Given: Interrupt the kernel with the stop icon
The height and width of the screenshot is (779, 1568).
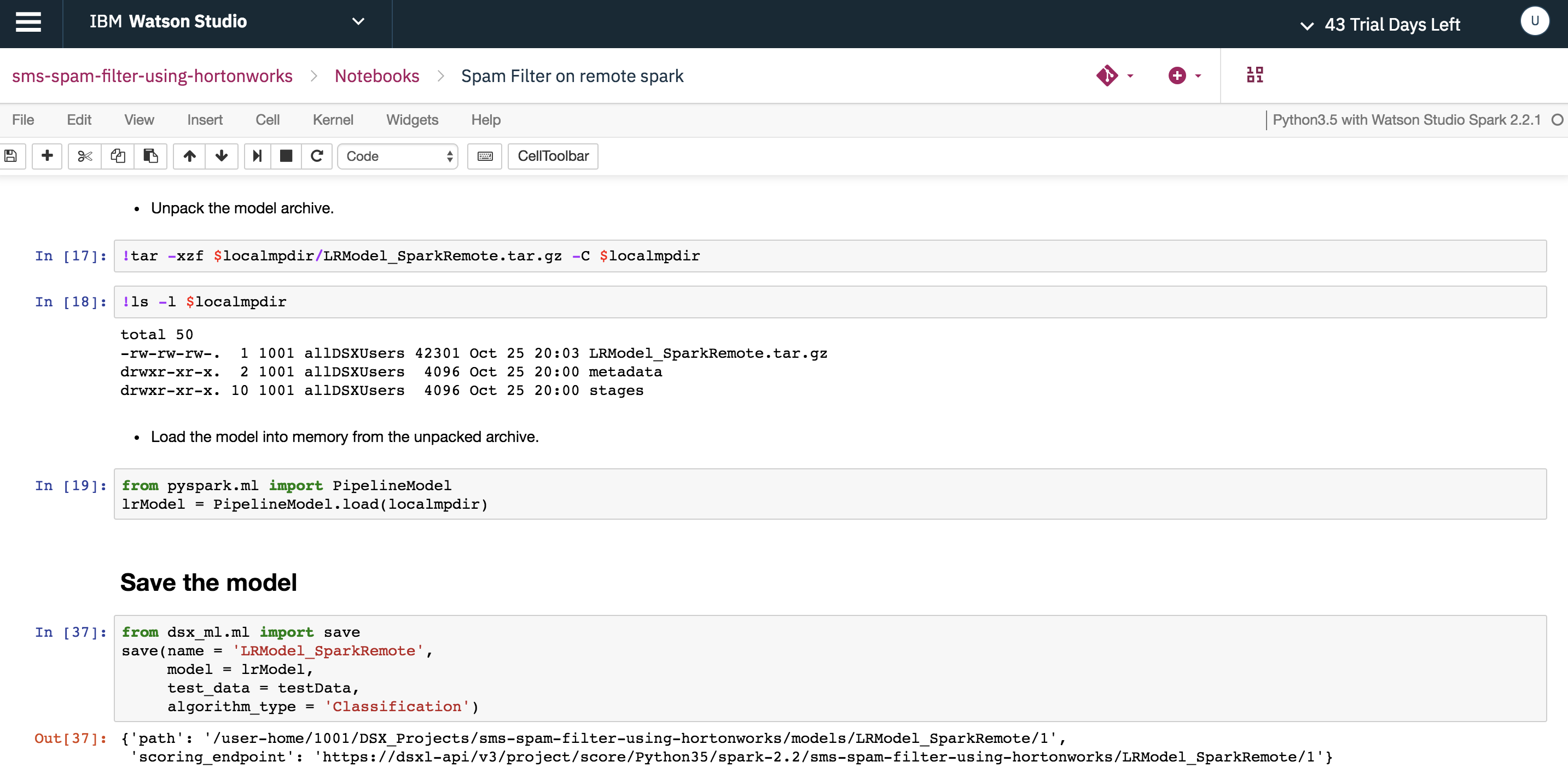Looking at the screenshot, I should pyautogui.click(x=286, y=156).
